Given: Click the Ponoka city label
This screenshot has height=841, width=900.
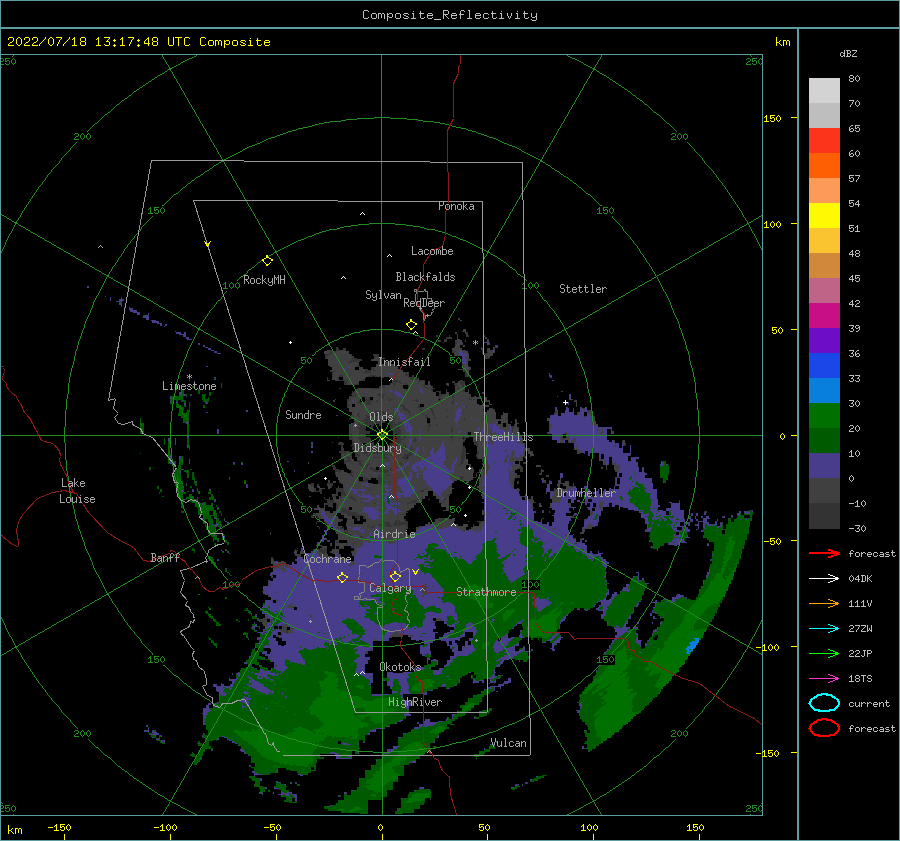Looking at the screenshot, I should [x=456, y=206].
